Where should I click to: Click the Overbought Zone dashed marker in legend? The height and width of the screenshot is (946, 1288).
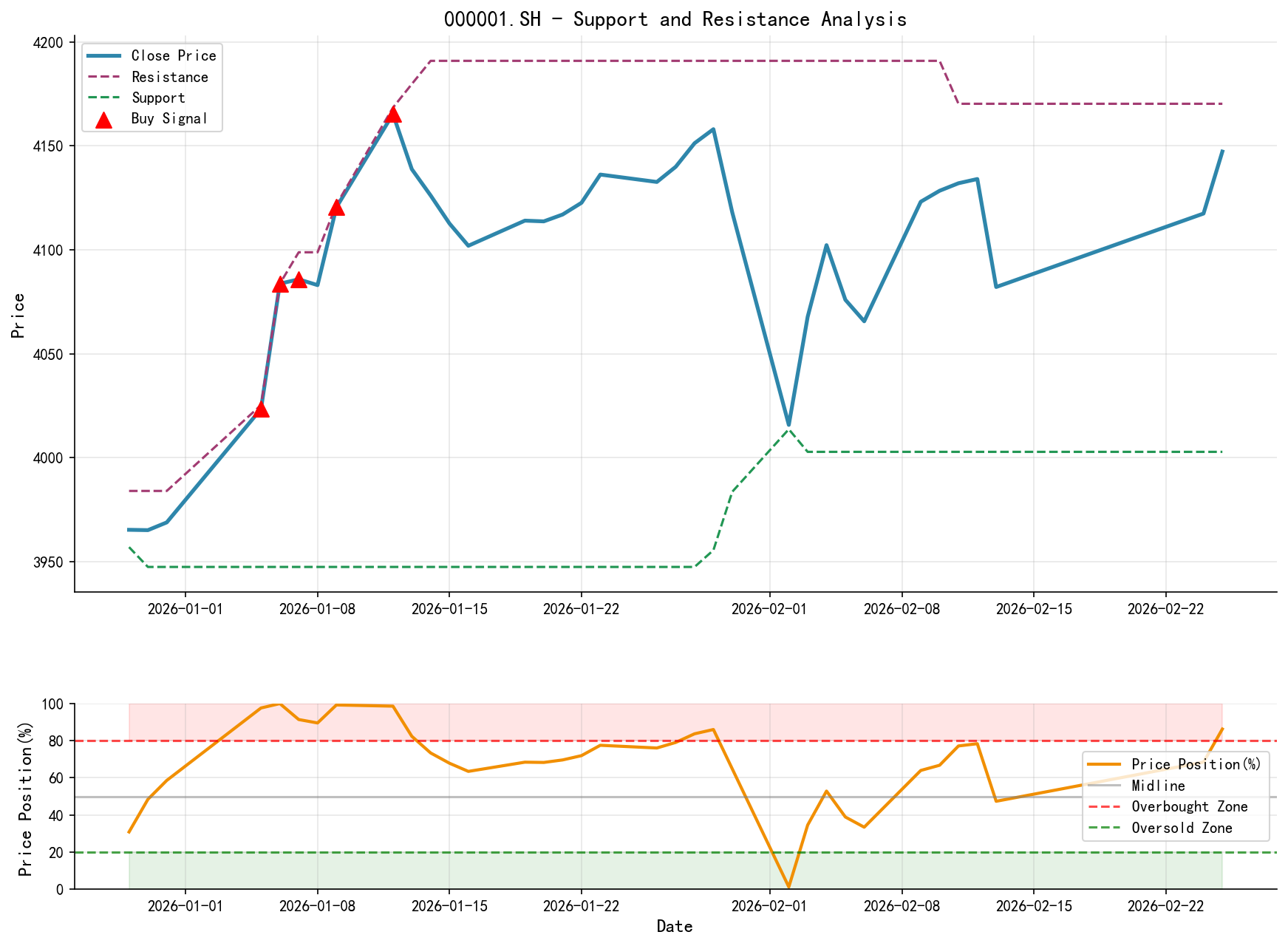click(x=1105, y=807)
